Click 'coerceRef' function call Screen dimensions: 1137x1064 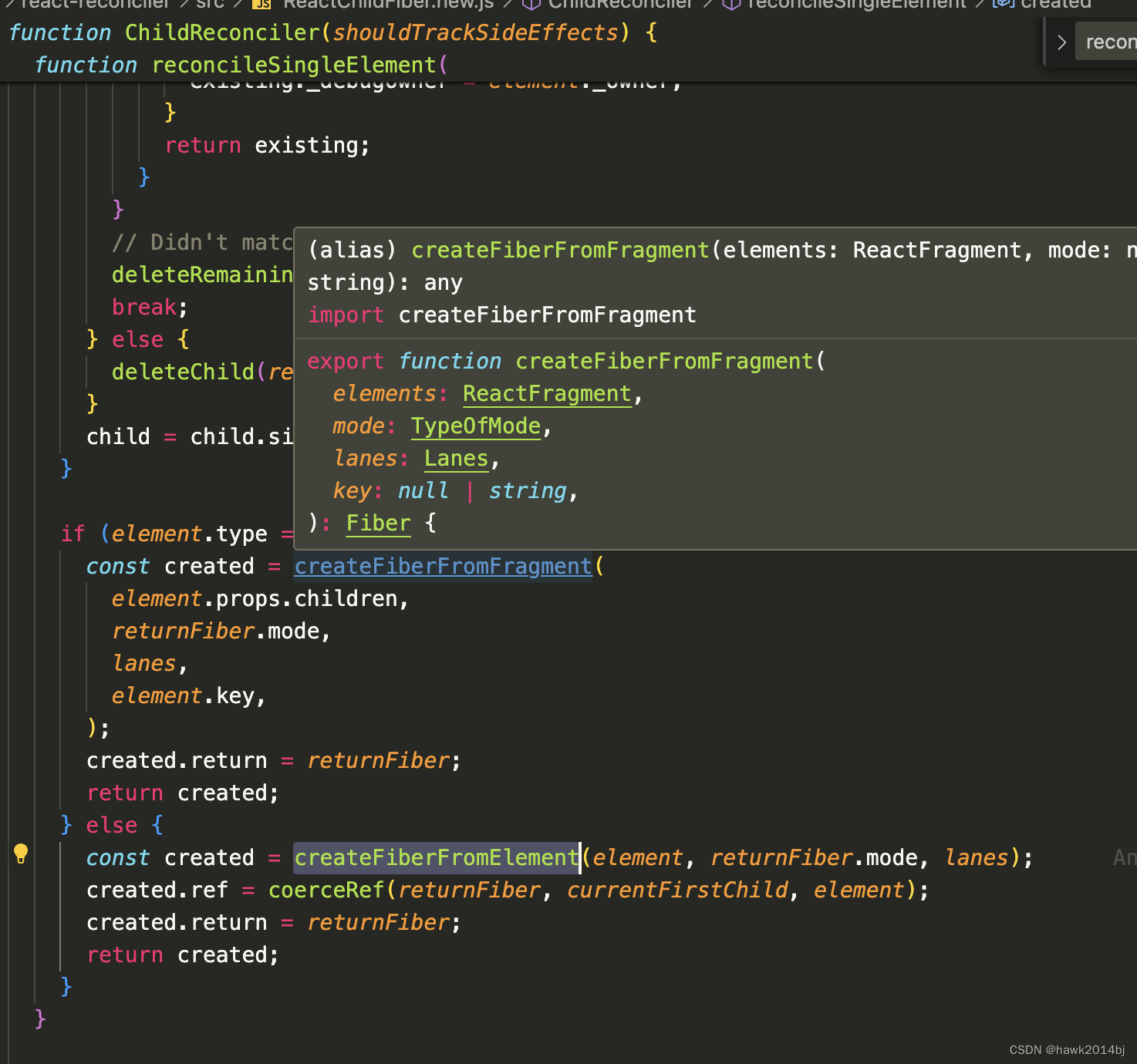[x=326, y=891]
